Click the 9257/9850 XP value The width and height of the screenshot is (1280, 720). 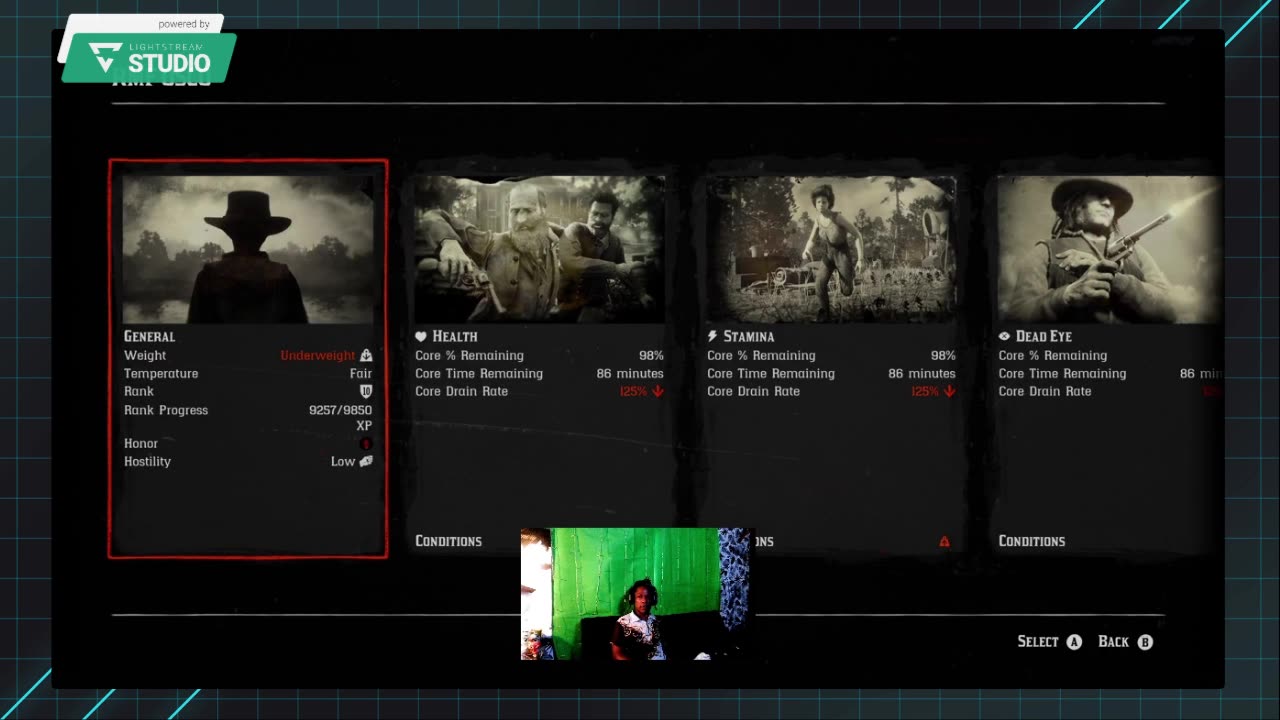pyautogui.click(x=340, y=418)
